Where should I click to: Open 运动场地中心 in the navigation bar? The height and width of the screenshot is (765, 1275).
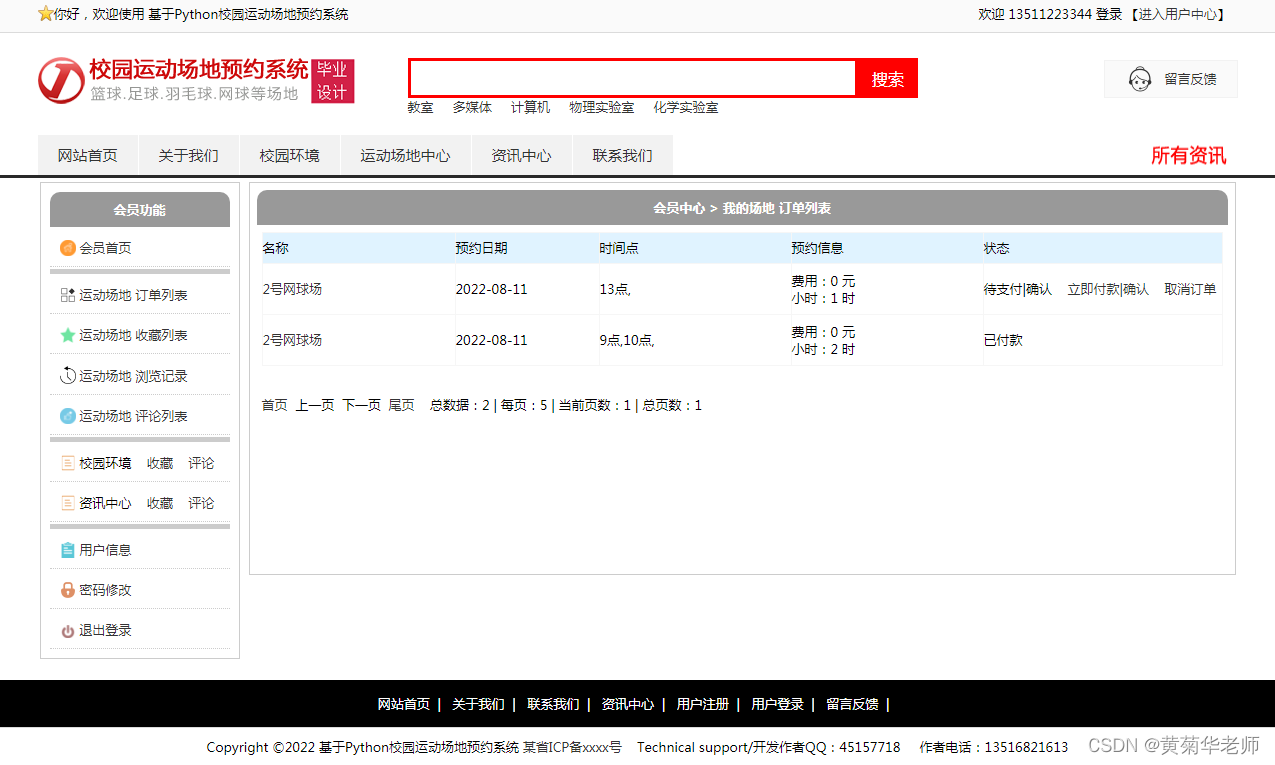pos(406,155)
